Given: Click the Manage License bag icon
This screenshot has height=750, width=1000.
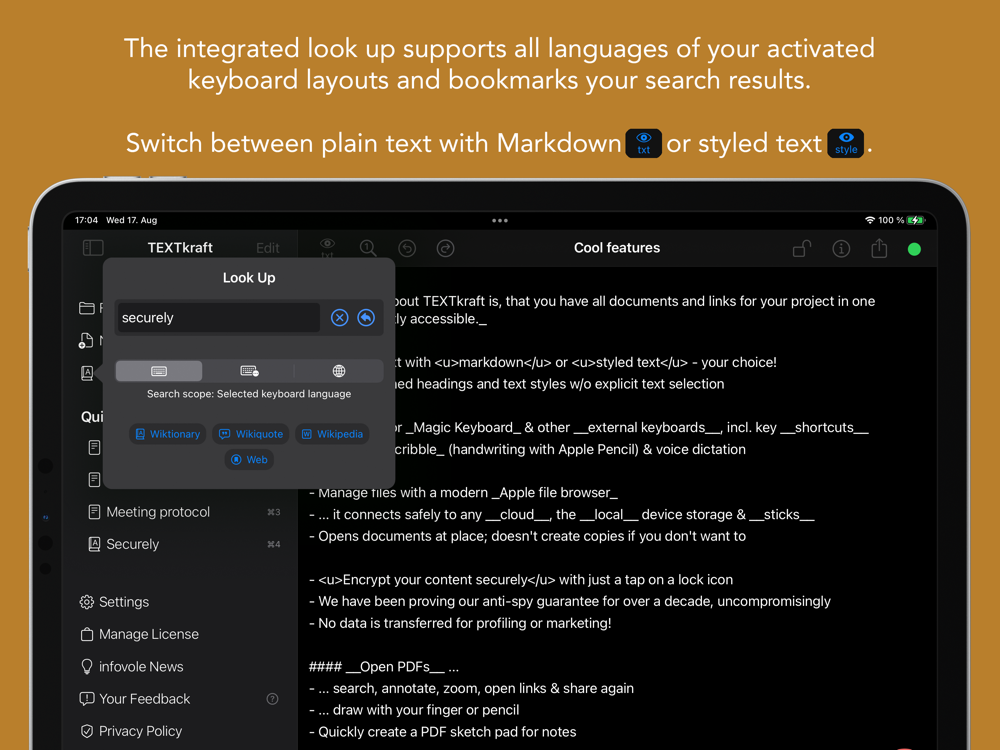Looking at the screenshot, I should point(87,634).
